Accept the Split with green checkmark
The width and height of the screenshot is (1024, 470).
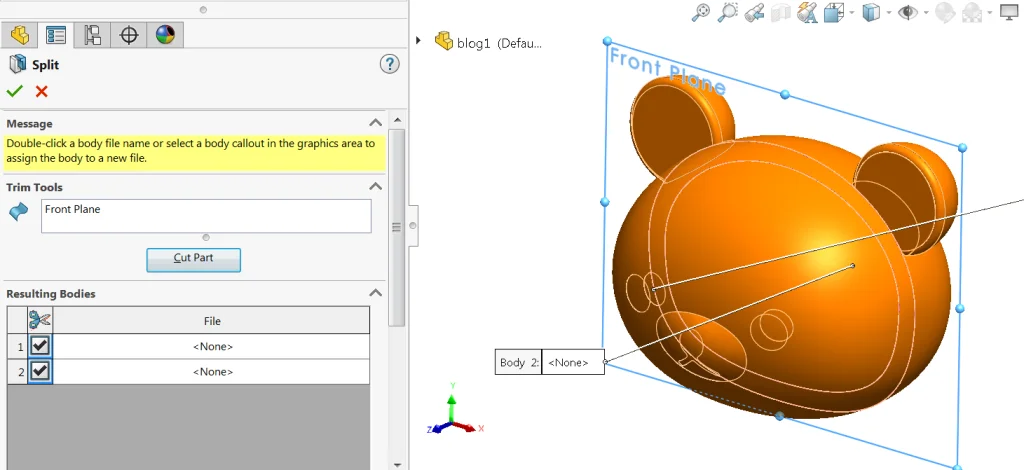(x=14, y=91)
